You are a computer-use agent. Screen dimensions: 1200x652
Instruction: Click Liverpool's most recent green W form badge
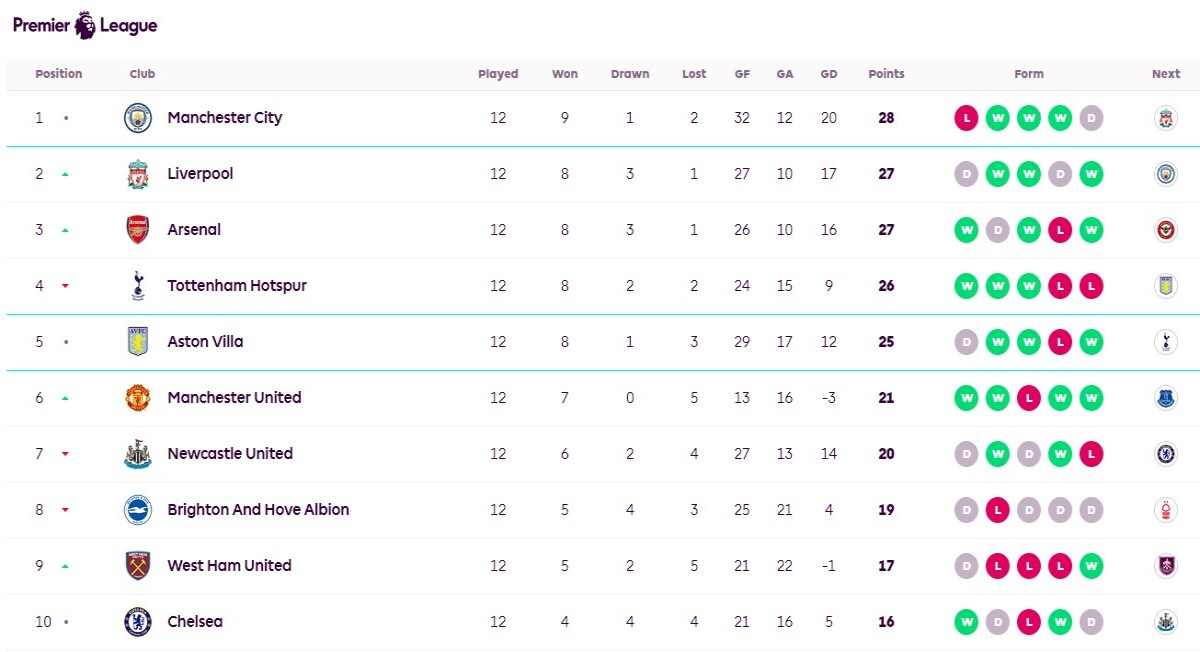[x=1091, y=174]
